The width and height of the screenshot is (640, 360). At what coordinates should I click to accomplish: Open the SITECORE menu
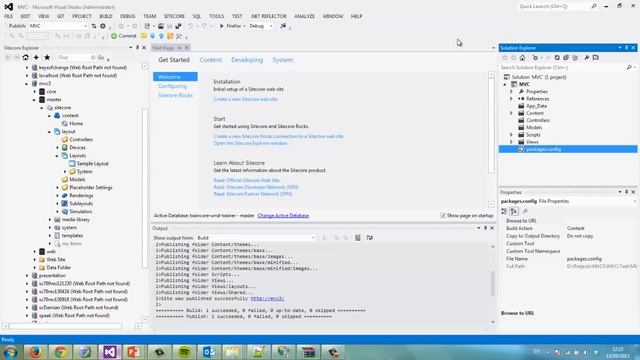click(174, 16)
